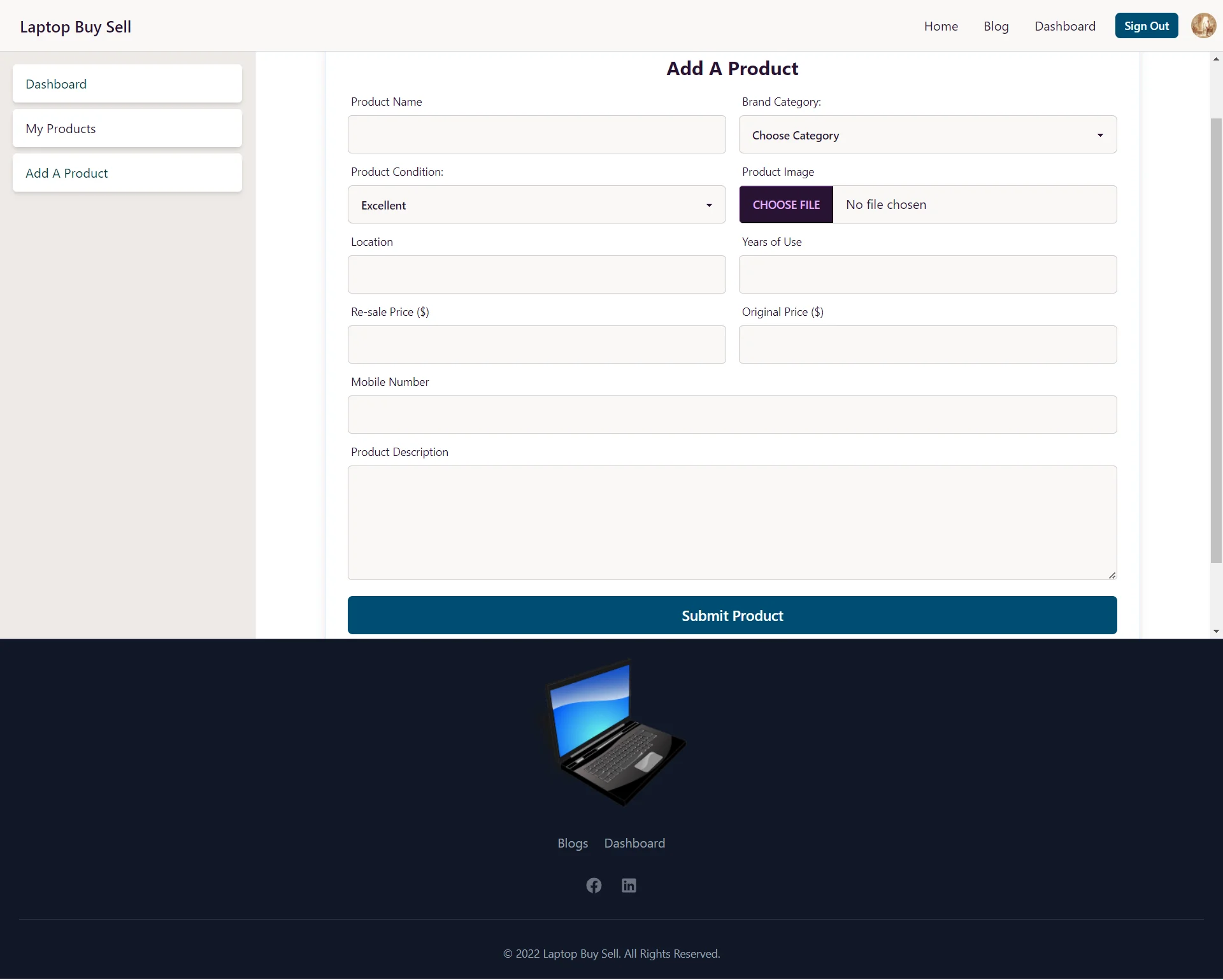Expand the Brand Category dropdown
This screenshot has height=980, width=1223.
click(x=928, y=135)
